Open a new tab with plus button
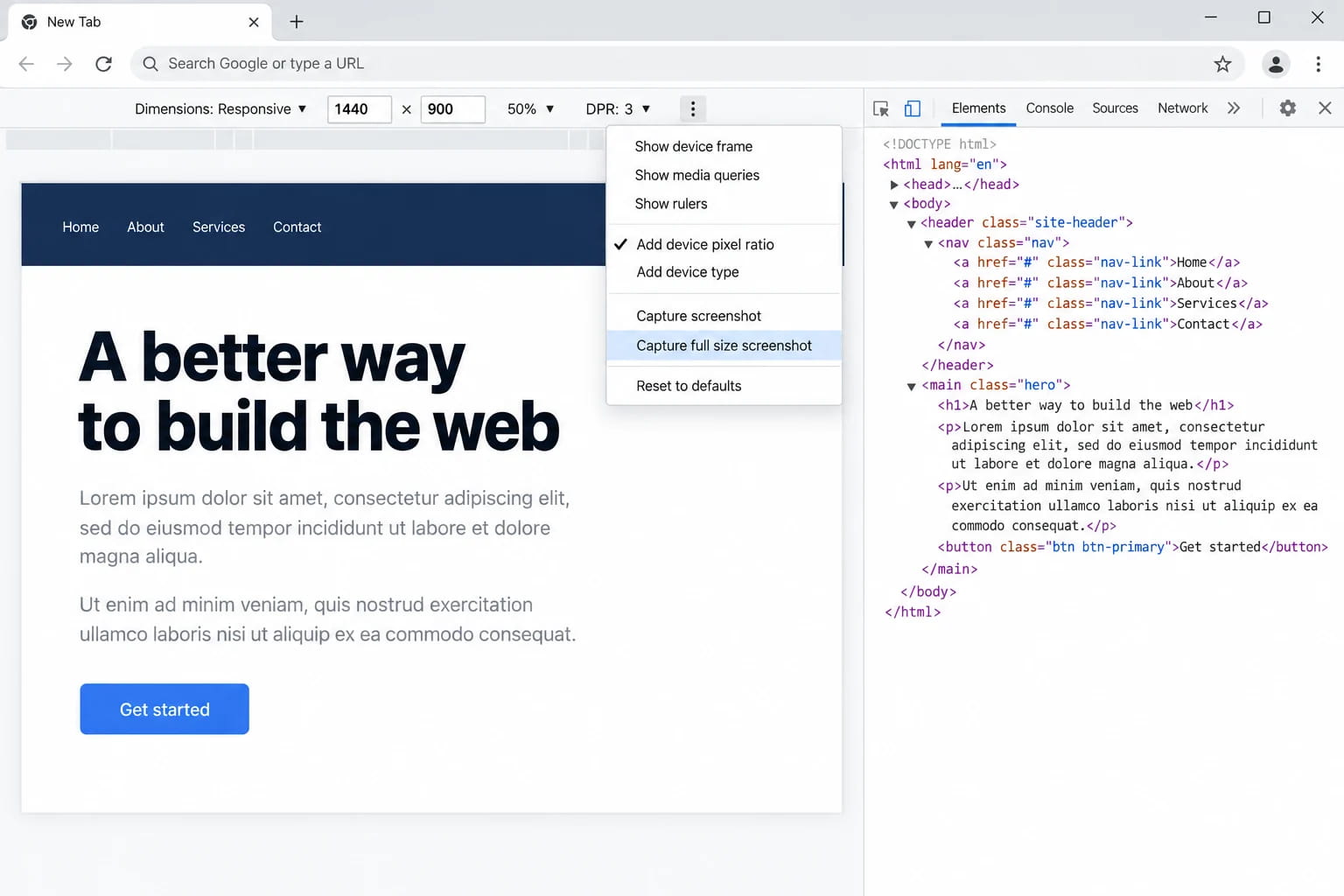 pos(297,22)
